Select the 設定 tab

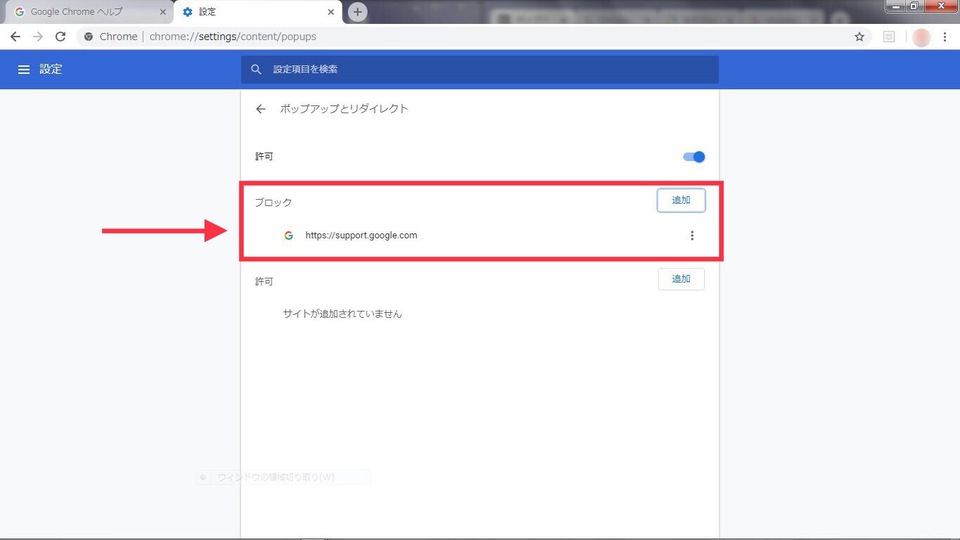coord(257,12)
